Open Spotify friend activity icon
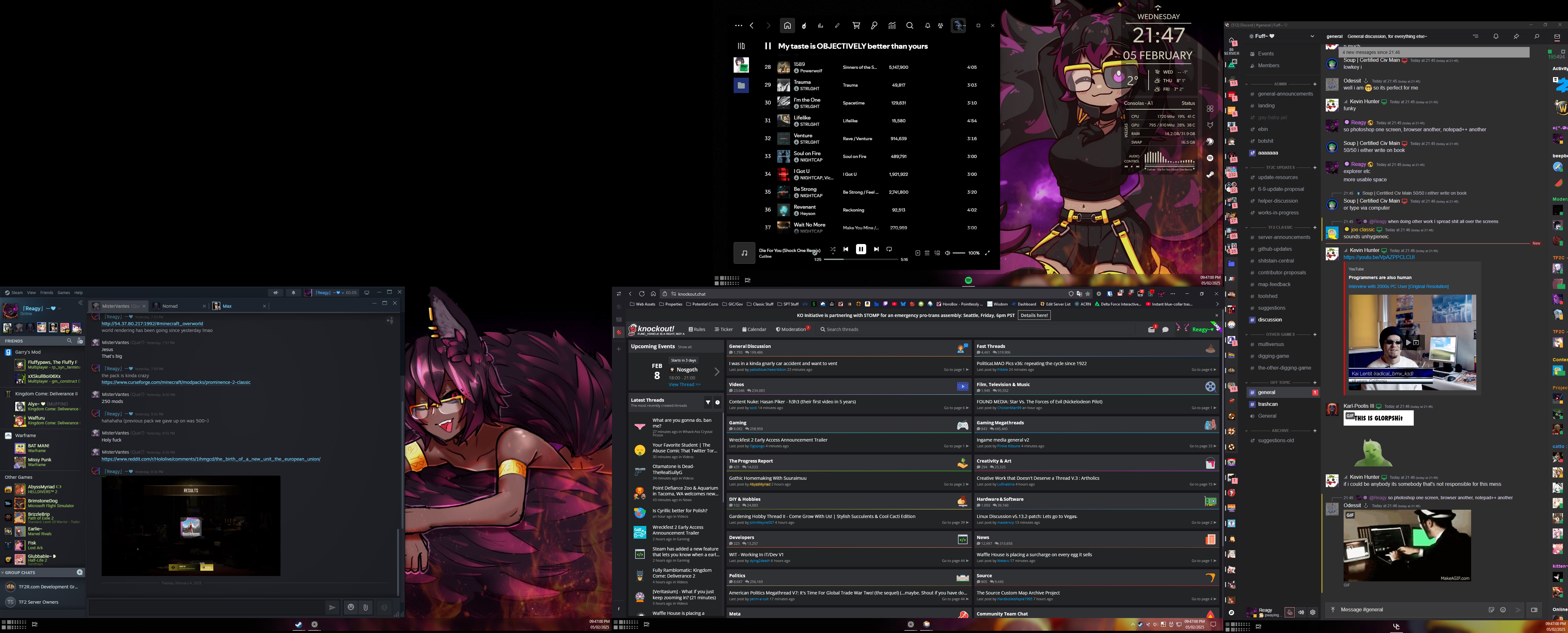This screenshot has height=633, width=1568. pyautogui.click(x=940, y=25)
